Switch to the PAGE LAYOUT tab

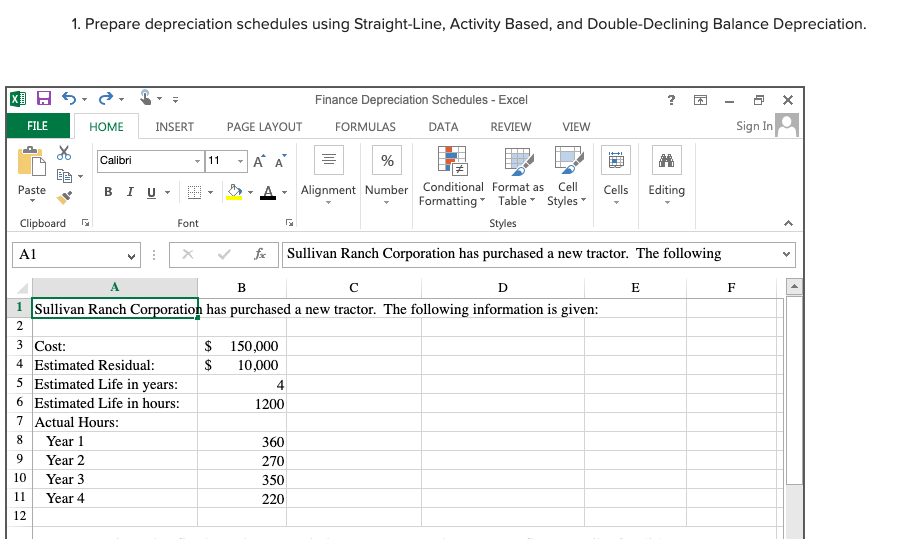[x=265, y=127]
